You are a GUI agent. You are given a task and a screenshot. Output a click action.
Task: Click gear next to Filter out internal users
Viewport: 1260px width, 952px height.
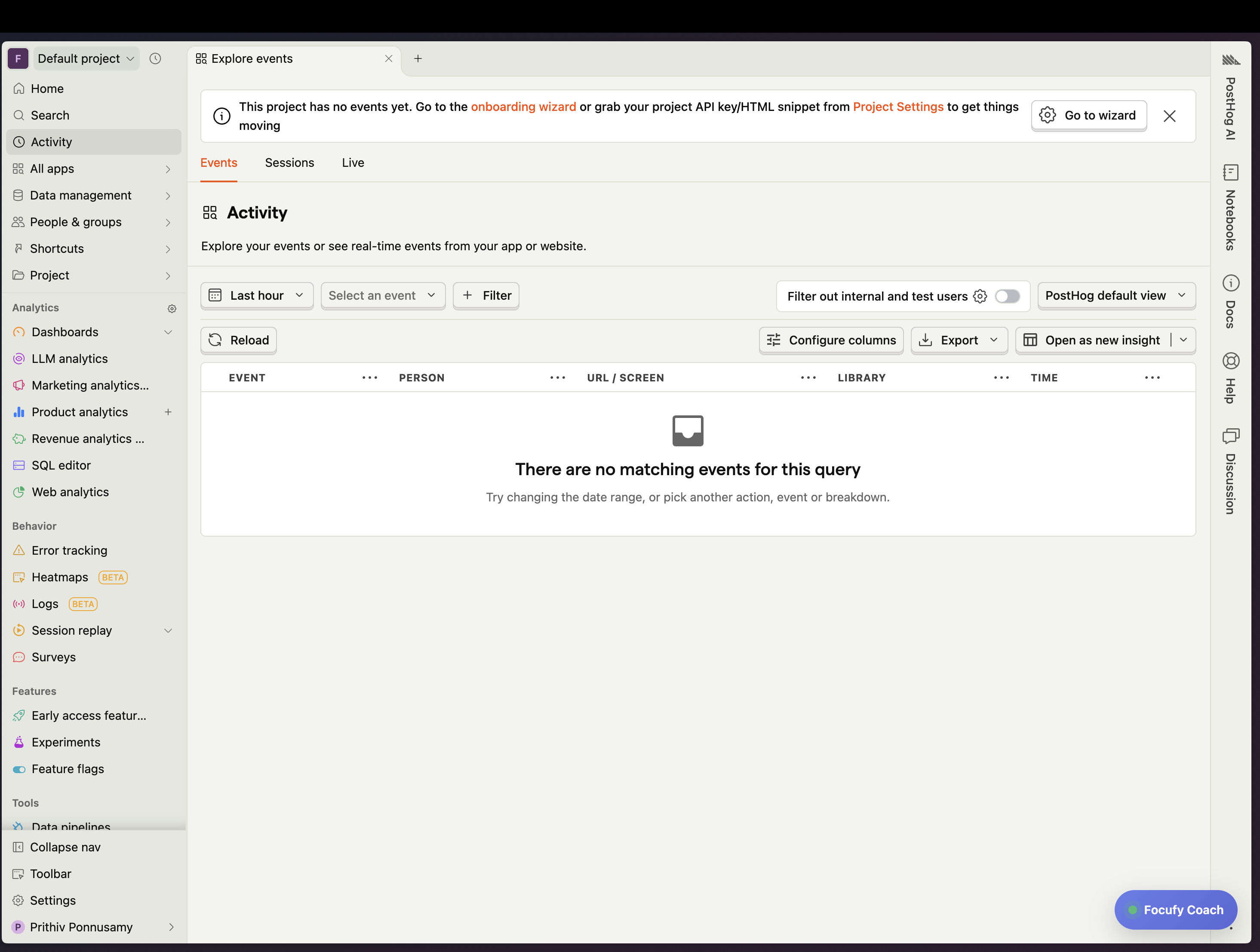(x=980, y=296)
